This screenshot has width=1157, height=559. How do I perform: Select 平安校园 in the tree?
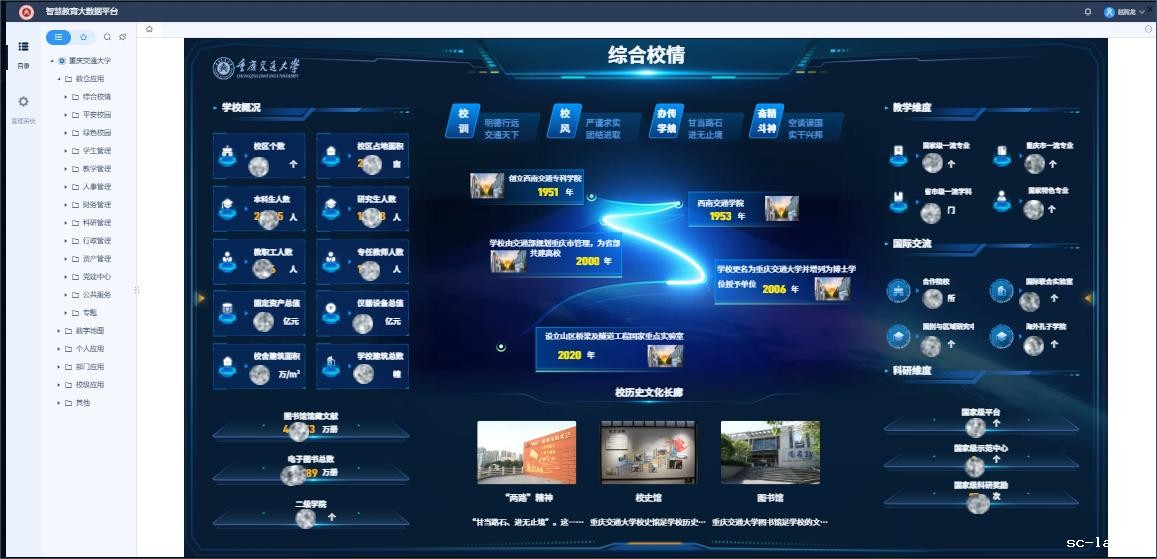coord(96,115)
